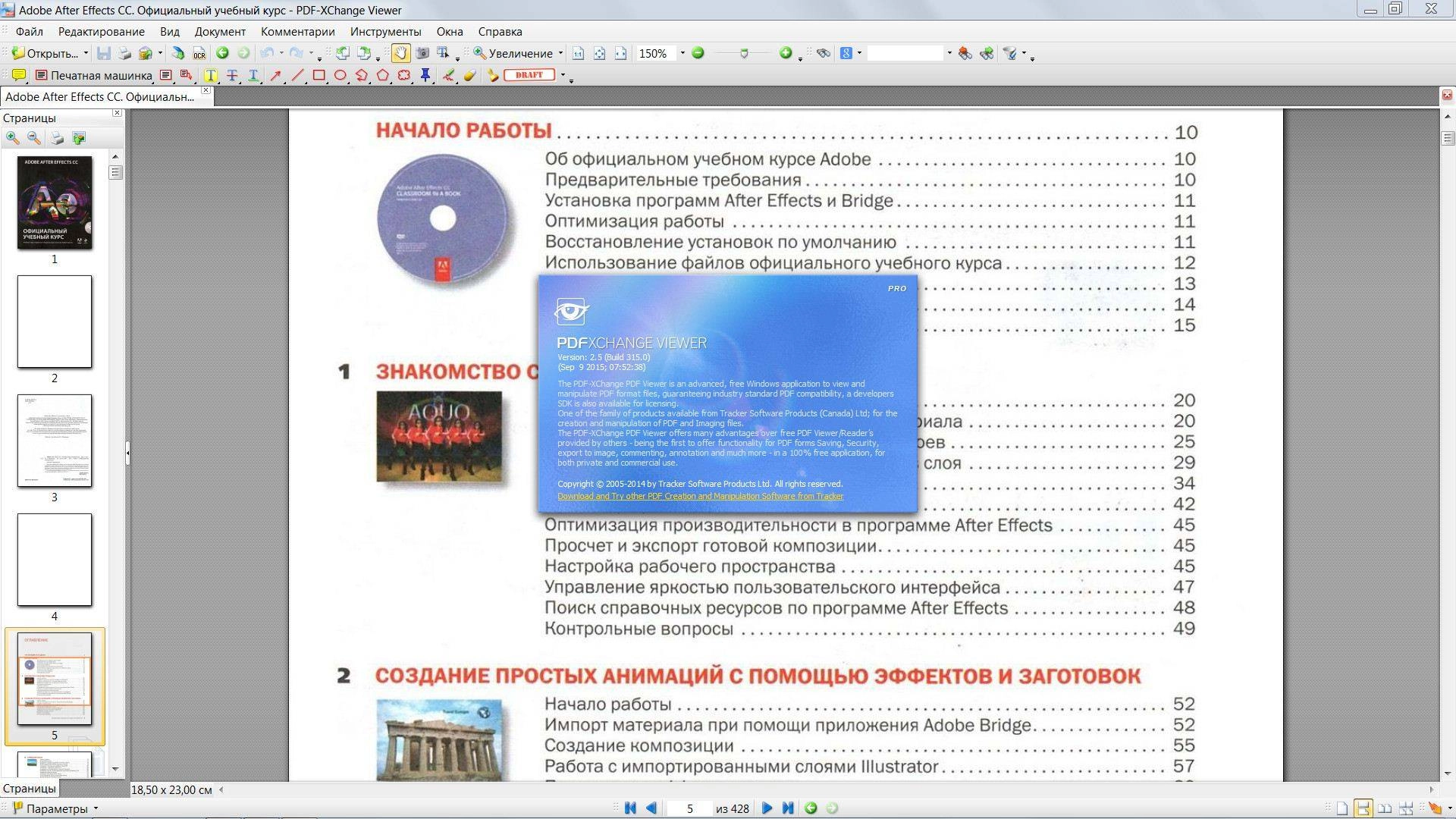The height and width of the screenshot is (819, 1456).
Task: Select the Hand tool
Action: click(x=400, y=53)
